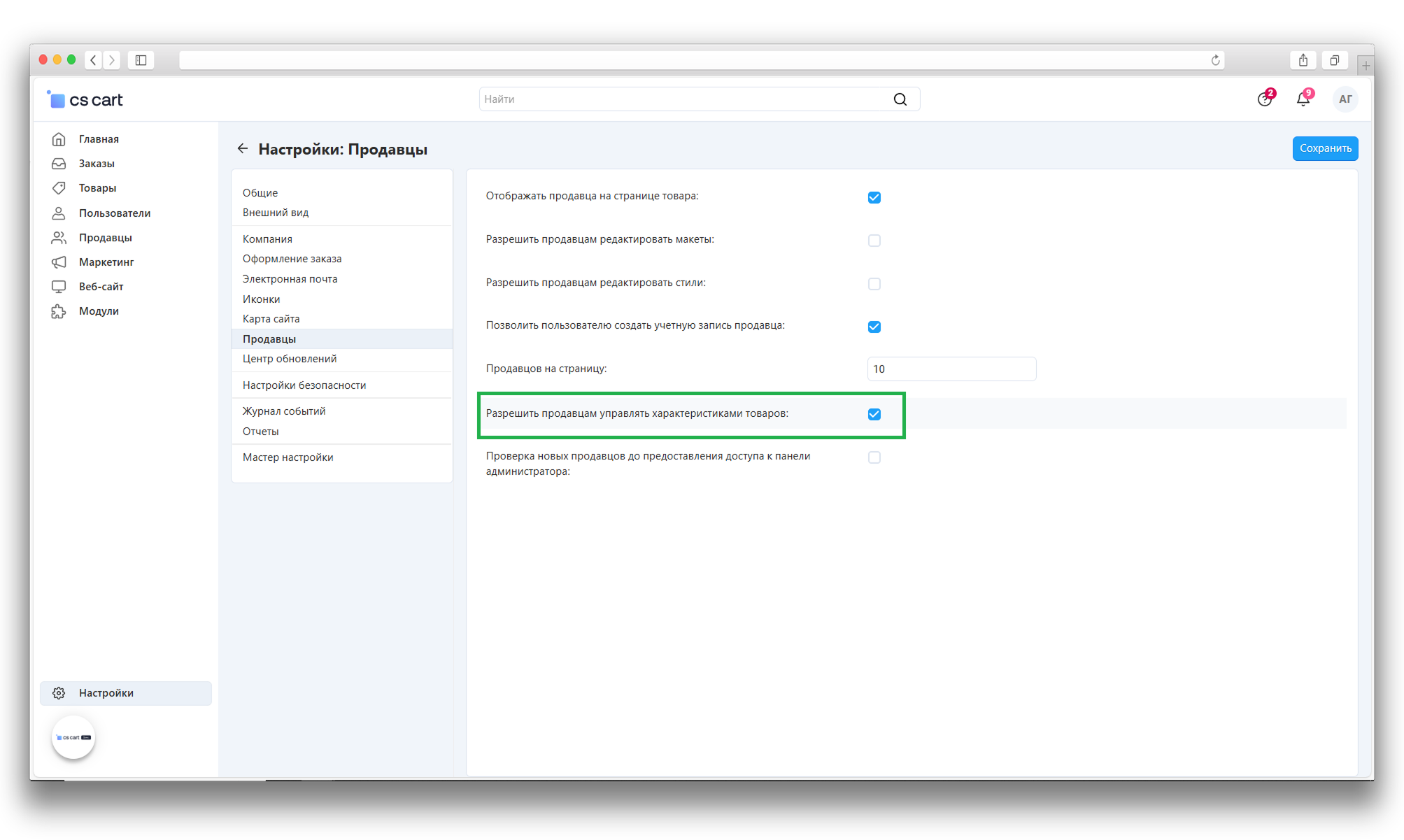Enable Разрешить продавцам редактировать макеты checkbox
This screenshot has height=840, width=1404.
(x=874, y=241)
